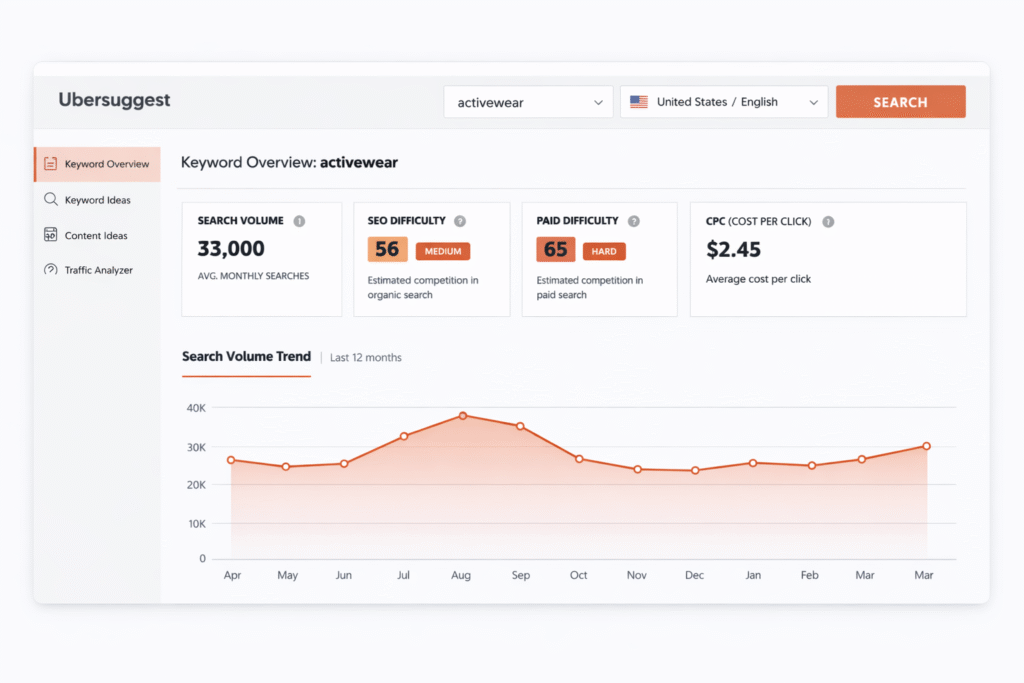Click the HARD paid difficulty badge
The width and height of the screenshot is (1024, 683).
(605, 250)
